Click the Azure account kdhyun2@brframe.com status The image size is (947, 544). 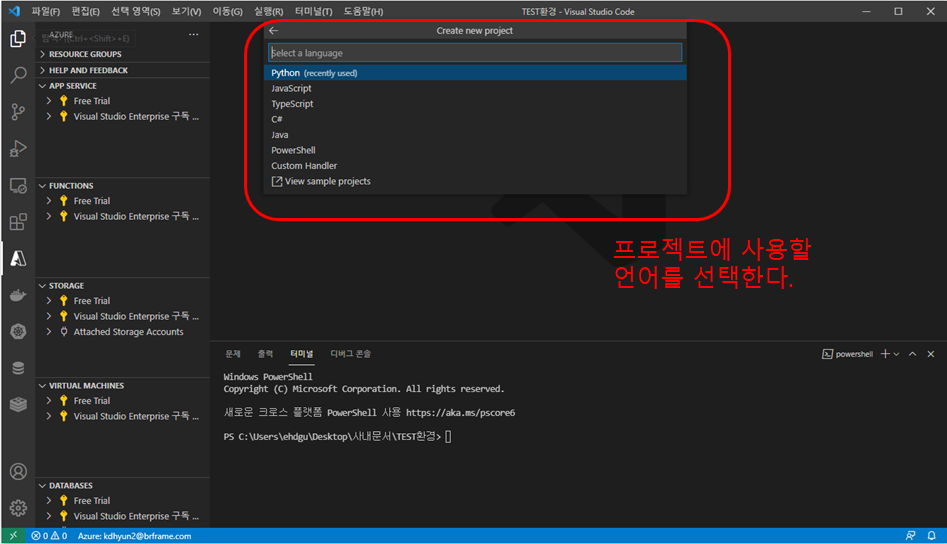point(134,536)
